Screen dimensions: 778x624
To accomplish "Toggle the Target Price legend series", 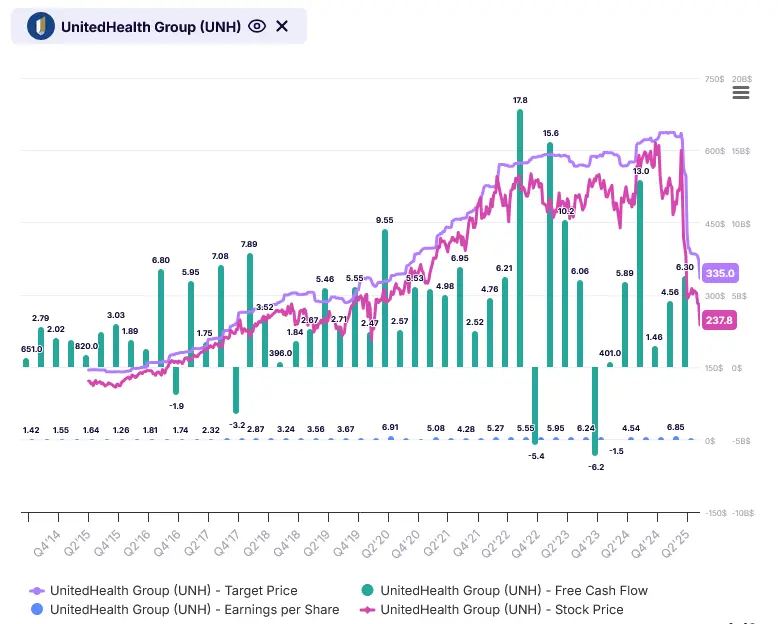I will [x=164, y=591].
